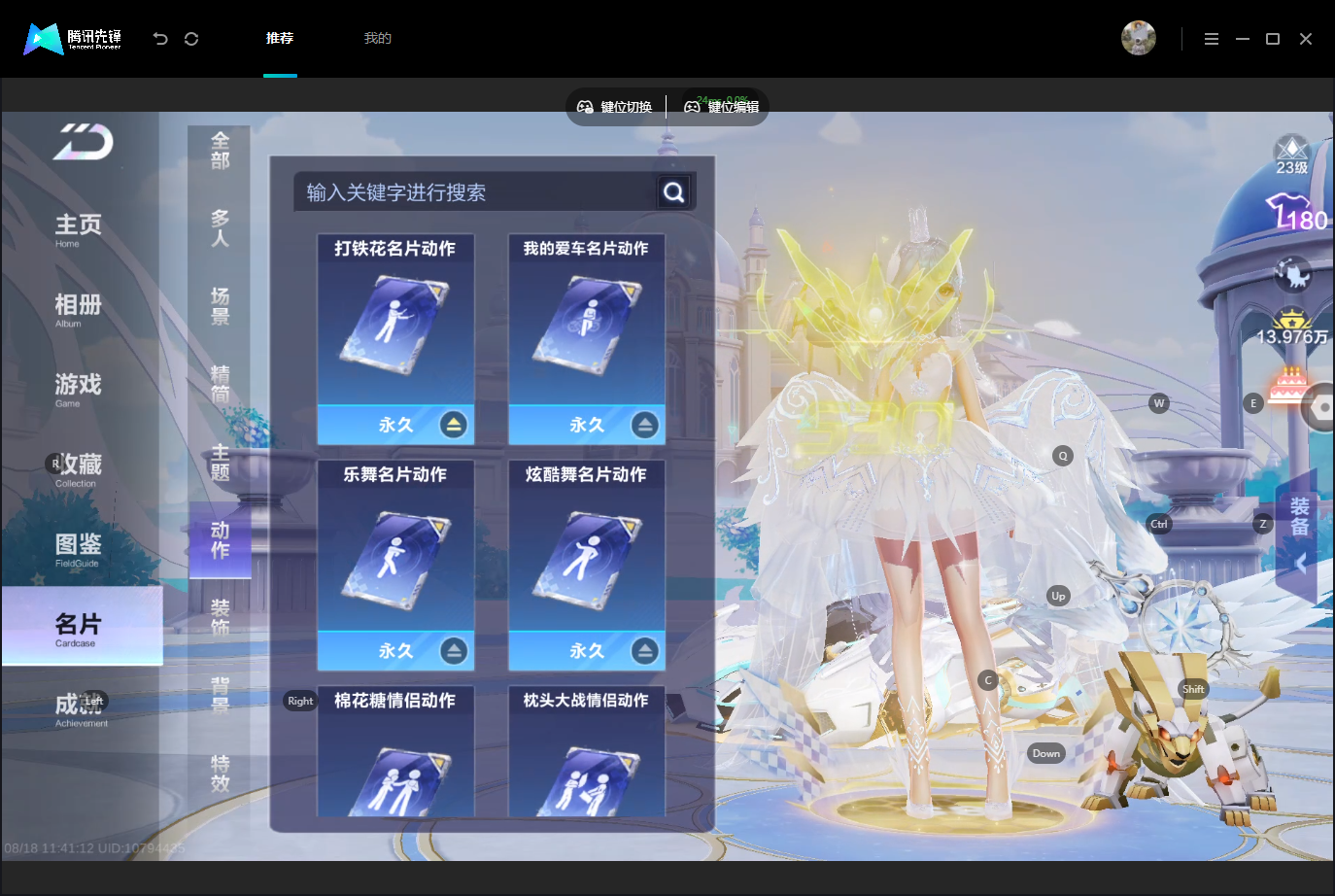Click eject icon on 炫酷舞名片动作
This screenshot has height=896, width=1335.
[x=645, y=651]
